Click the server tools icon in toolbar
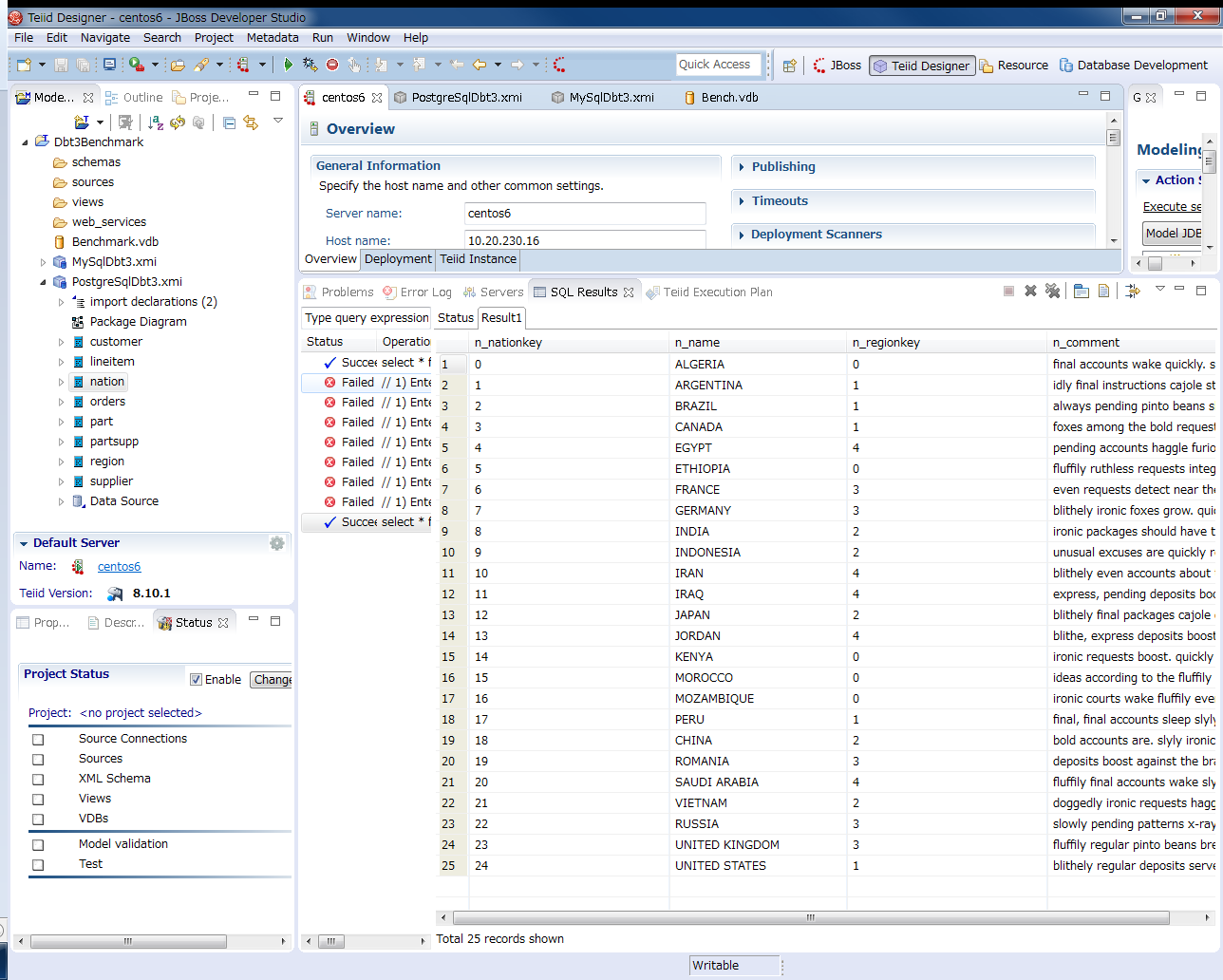 243,65
